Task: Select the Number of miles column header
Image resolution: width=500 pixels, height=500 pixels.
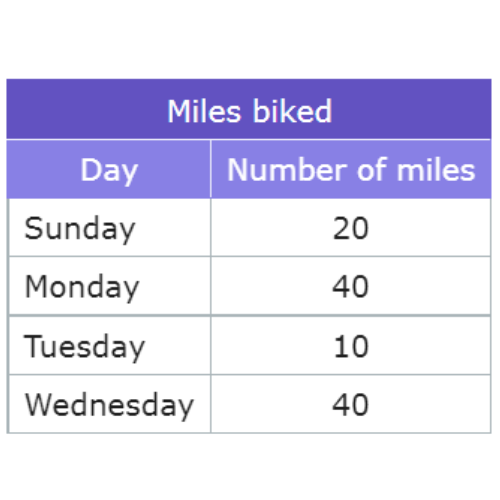Action: 351,170
